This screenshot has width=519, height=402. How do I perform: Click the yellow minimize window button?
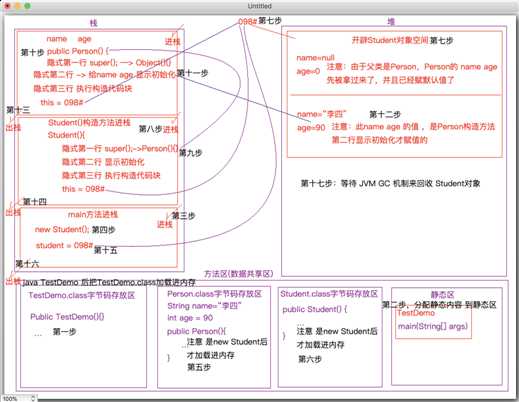pos(18,6)
